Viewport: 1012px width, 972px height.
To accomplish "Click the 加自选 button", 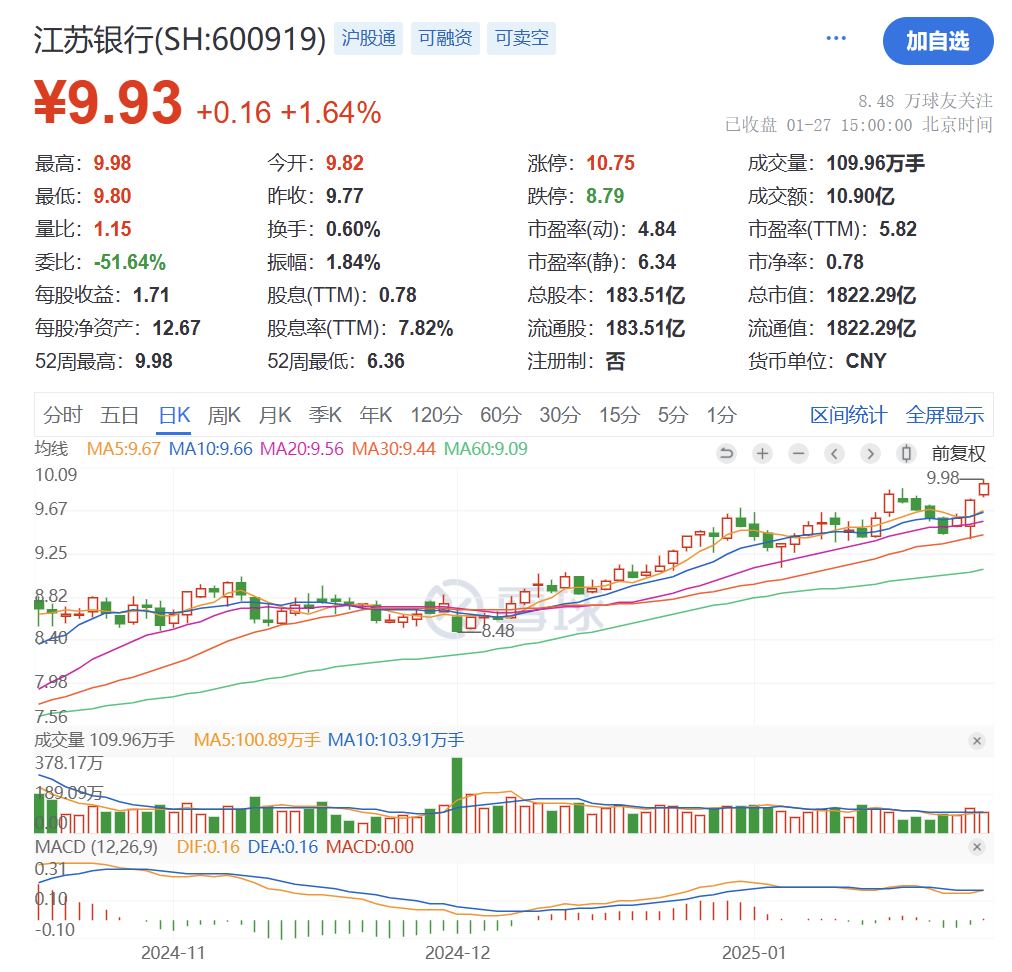I will pyautogui.click(x=937, y=41).
